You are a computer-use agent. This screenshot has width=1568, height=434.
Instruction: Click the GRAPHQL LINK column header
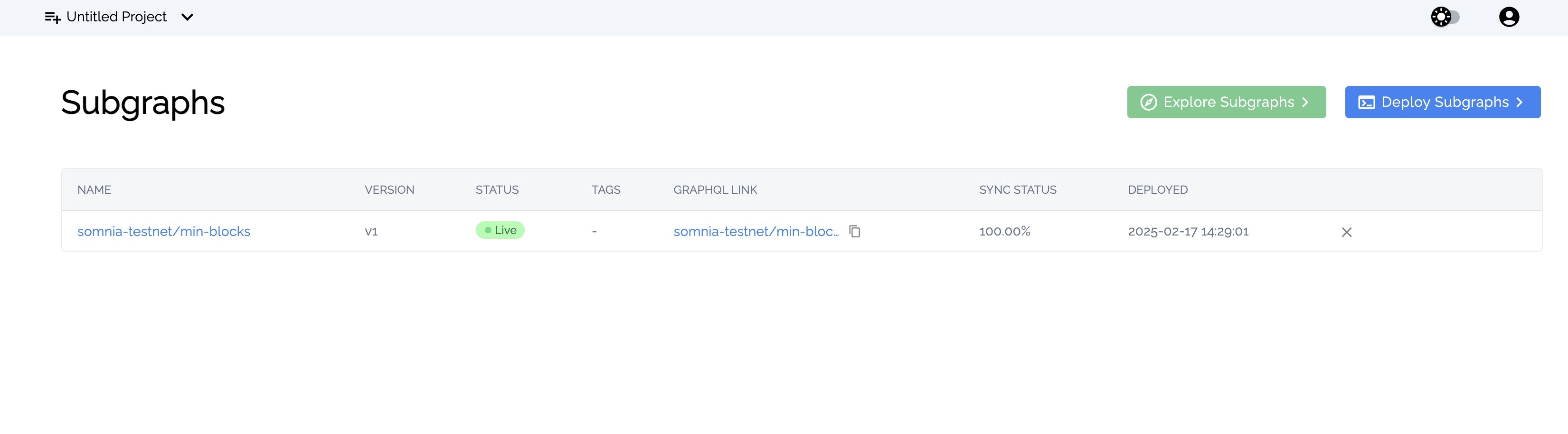715,190
